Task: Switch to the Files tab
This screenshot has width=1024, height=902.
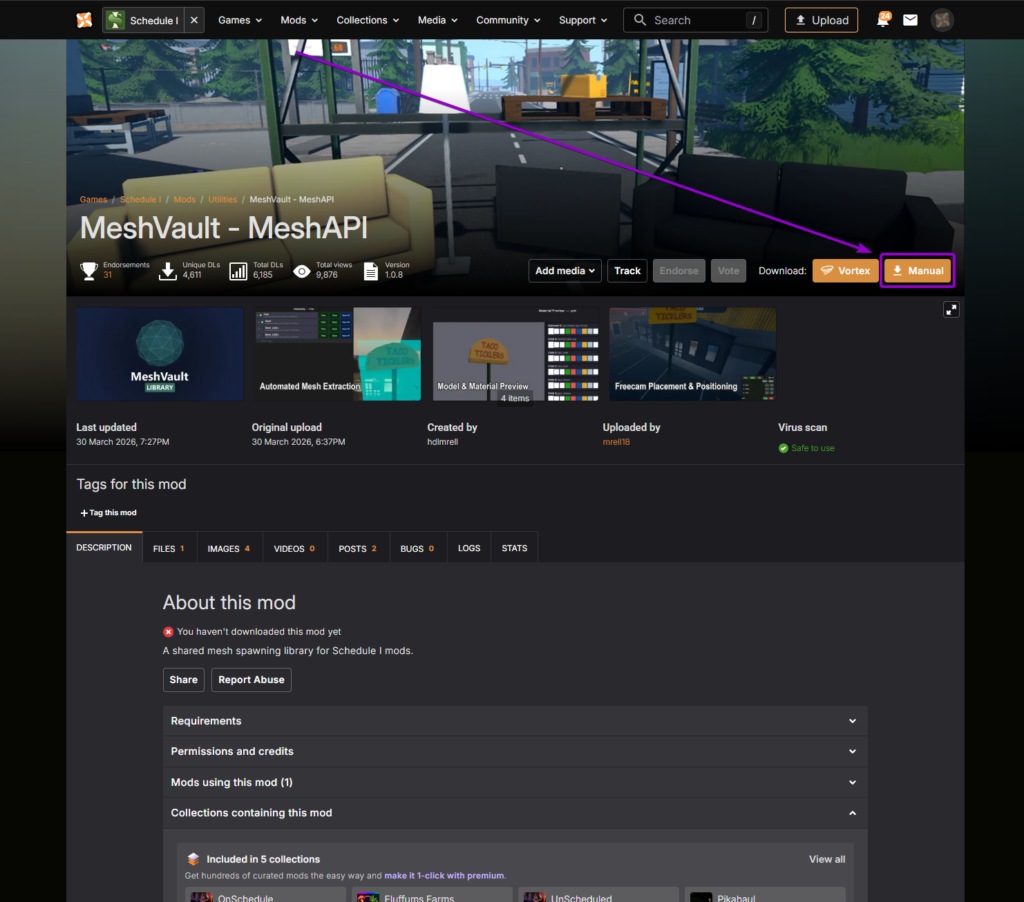Action: (x=169, y=548)
